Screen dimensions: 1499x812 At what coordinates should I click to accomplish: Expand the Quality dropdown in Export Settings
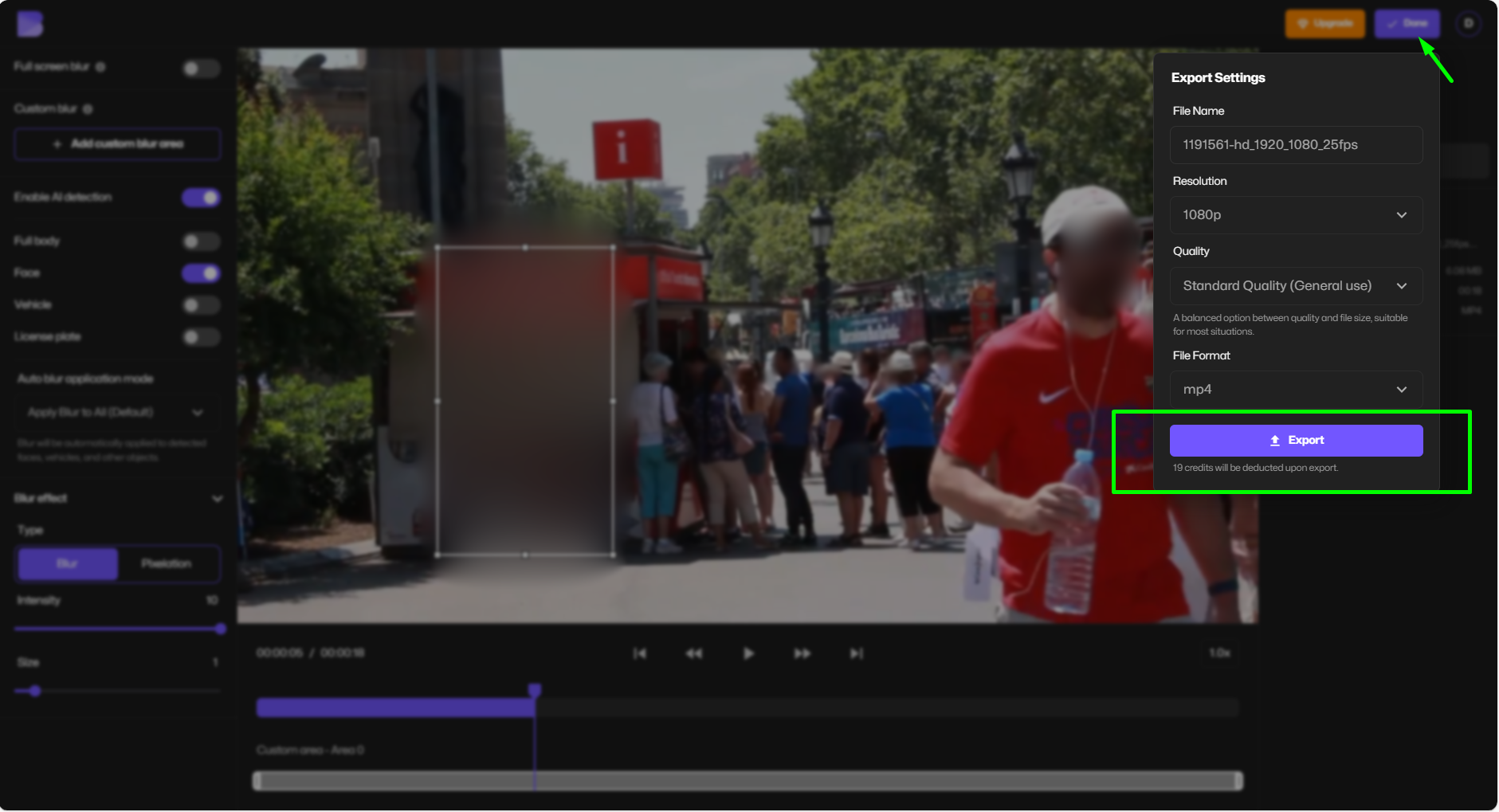pyautogui.click(x=1296, y=286)
